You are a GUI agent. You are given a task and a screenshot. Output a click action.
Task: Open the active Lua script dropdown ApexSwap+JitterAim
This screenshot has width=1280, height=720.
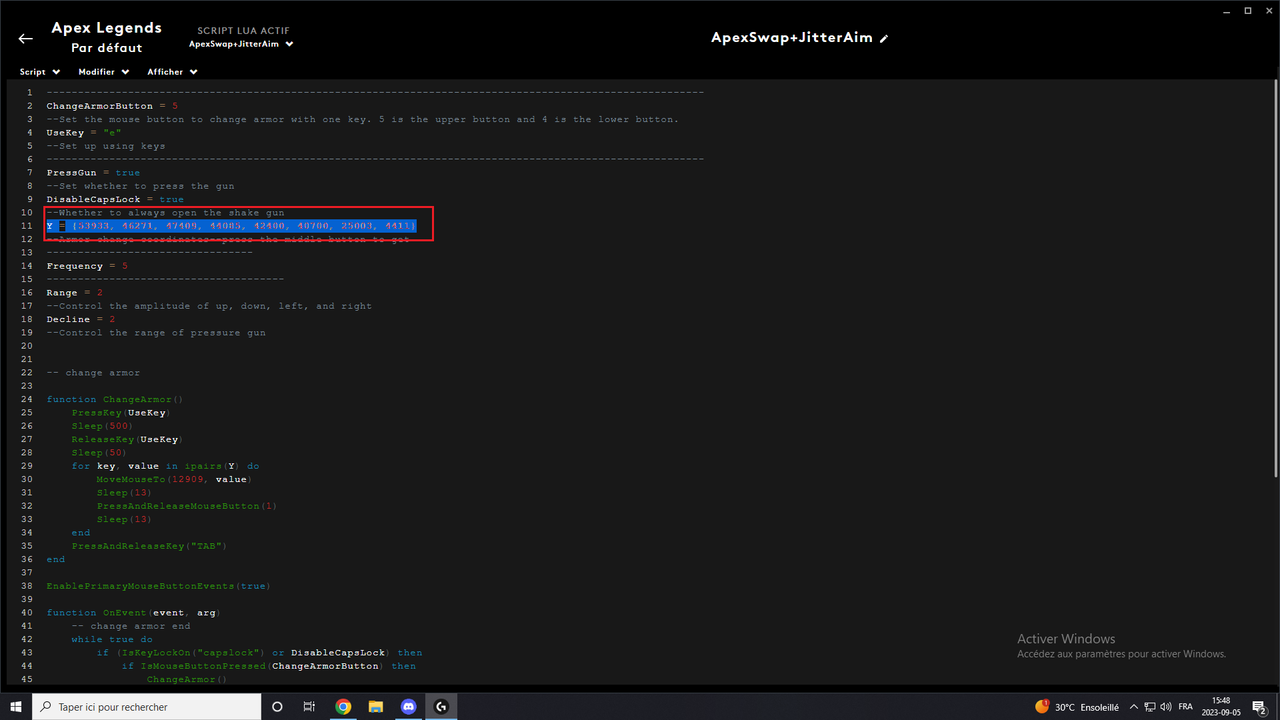(241, 44)
